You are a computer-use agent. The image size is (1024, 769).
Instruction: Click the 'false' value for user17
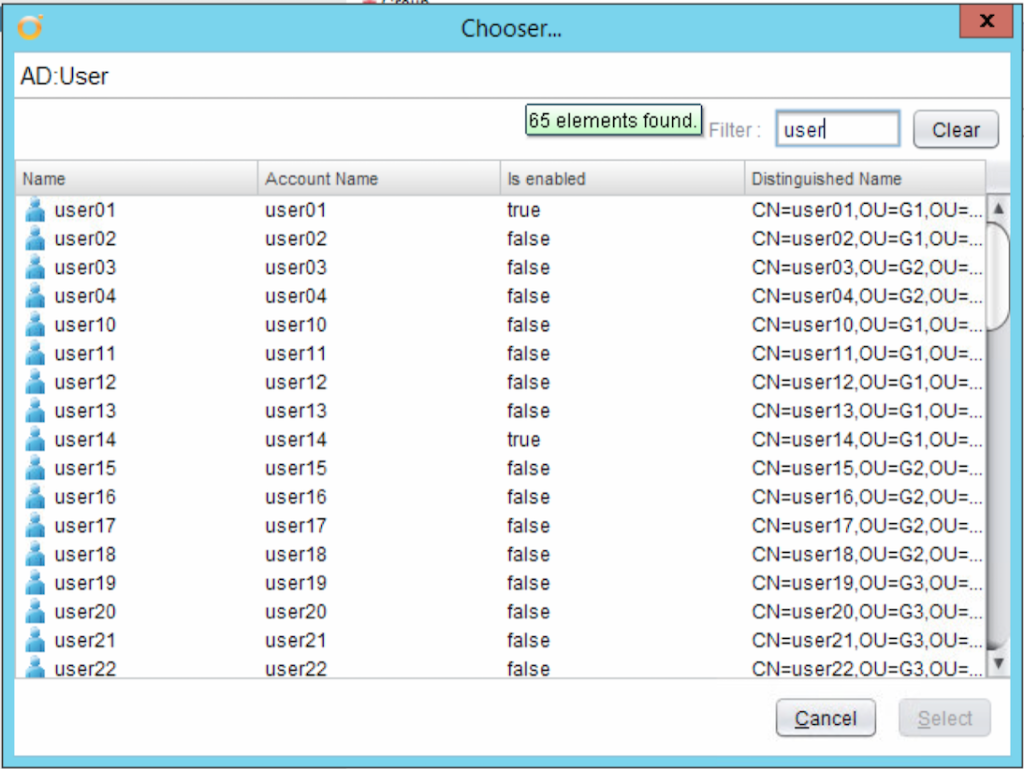528,526
